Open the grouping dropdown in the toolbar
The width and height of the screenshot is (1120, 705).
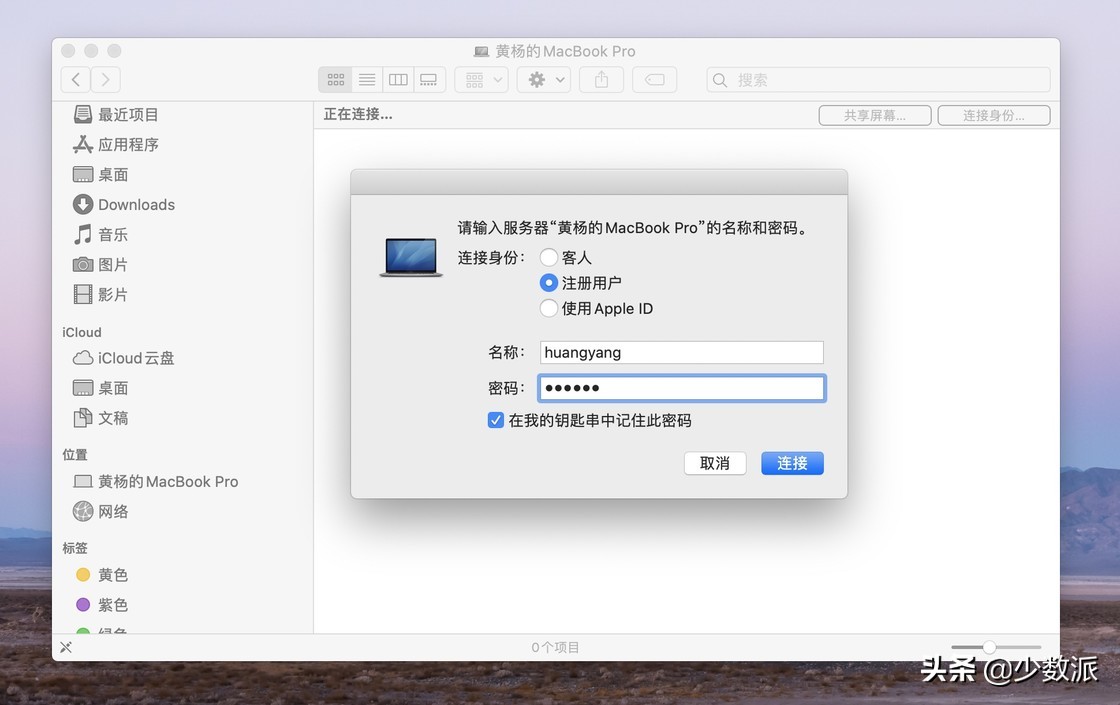pos(481,79)
